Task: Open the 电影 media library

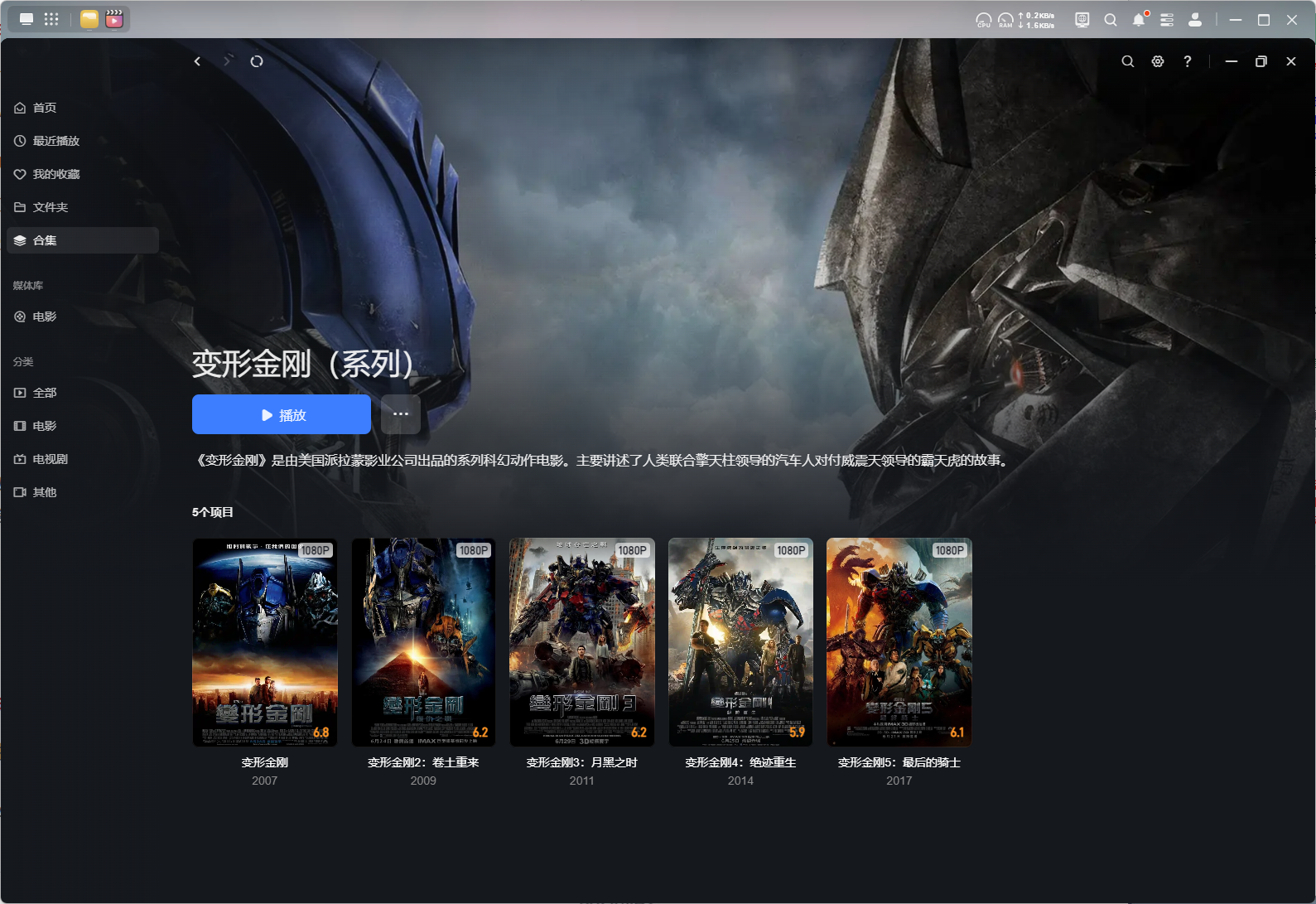Action: point(83,317)
